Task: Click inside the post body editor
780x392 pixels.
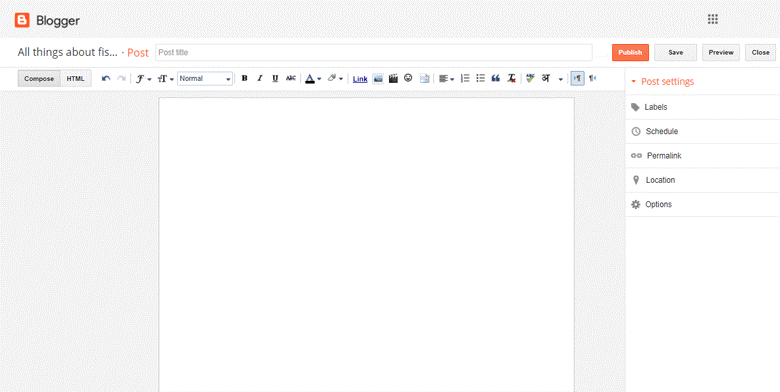Action: click(x=367, y=244)
